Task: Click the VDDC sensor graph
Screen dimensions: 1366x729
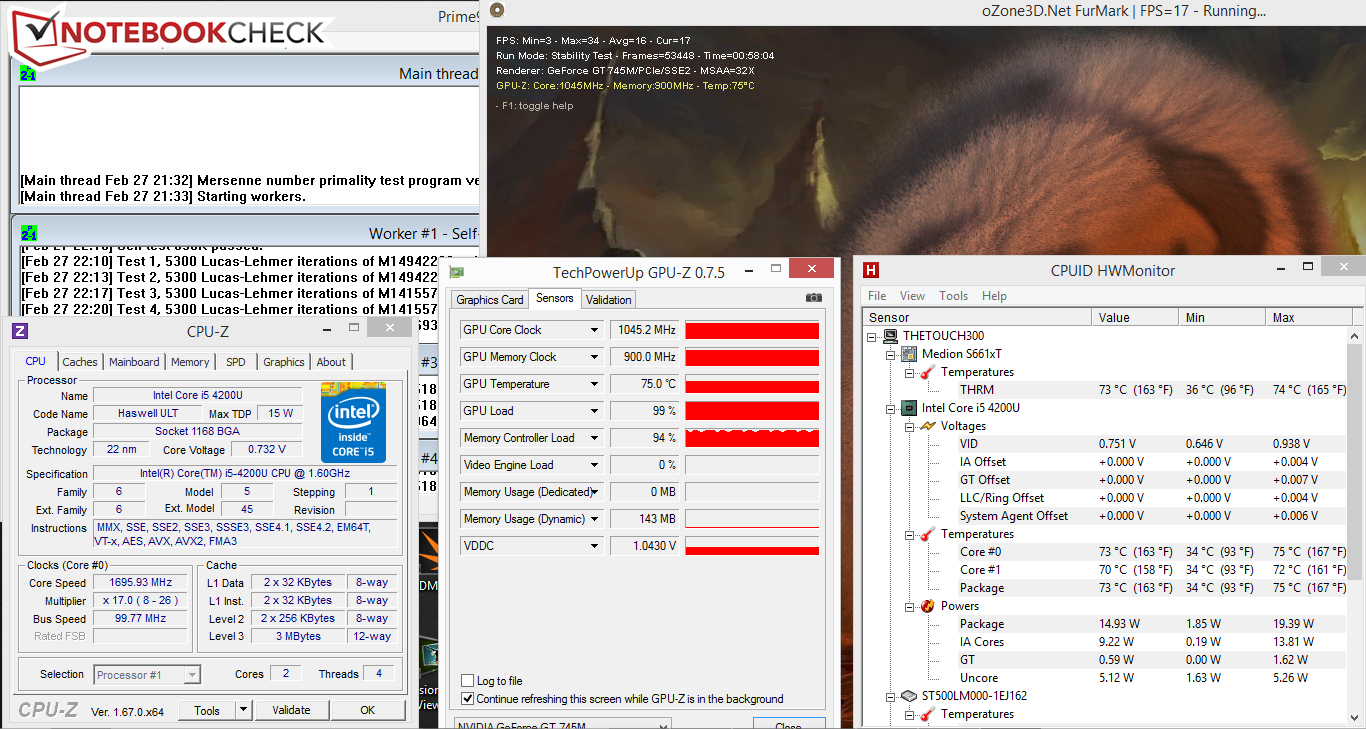Action: coord(752,546)
